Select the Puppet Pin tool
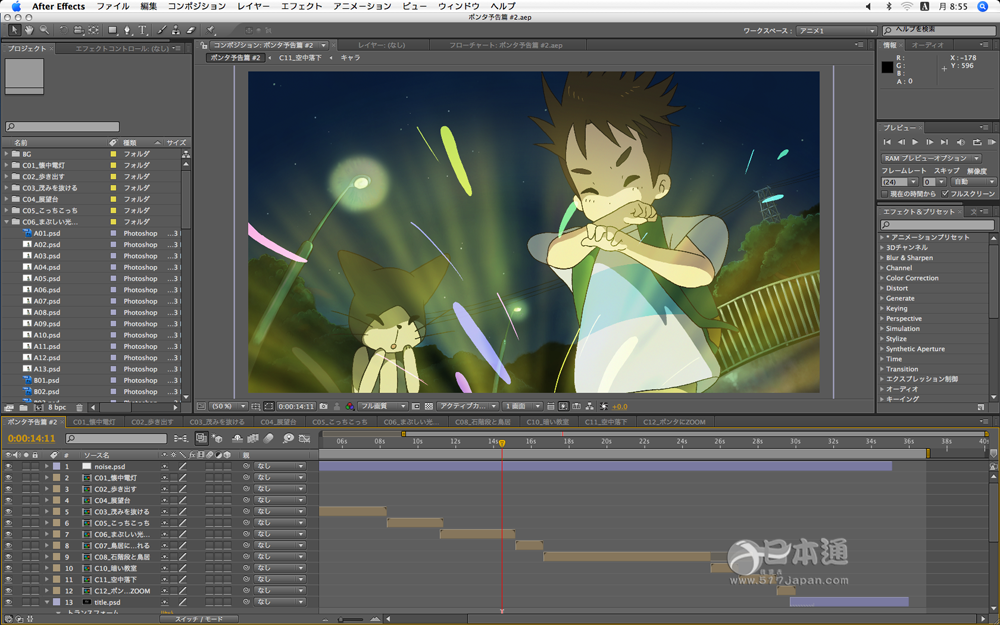This screenshot has width=1000, height=625. [x=210, y=30]
